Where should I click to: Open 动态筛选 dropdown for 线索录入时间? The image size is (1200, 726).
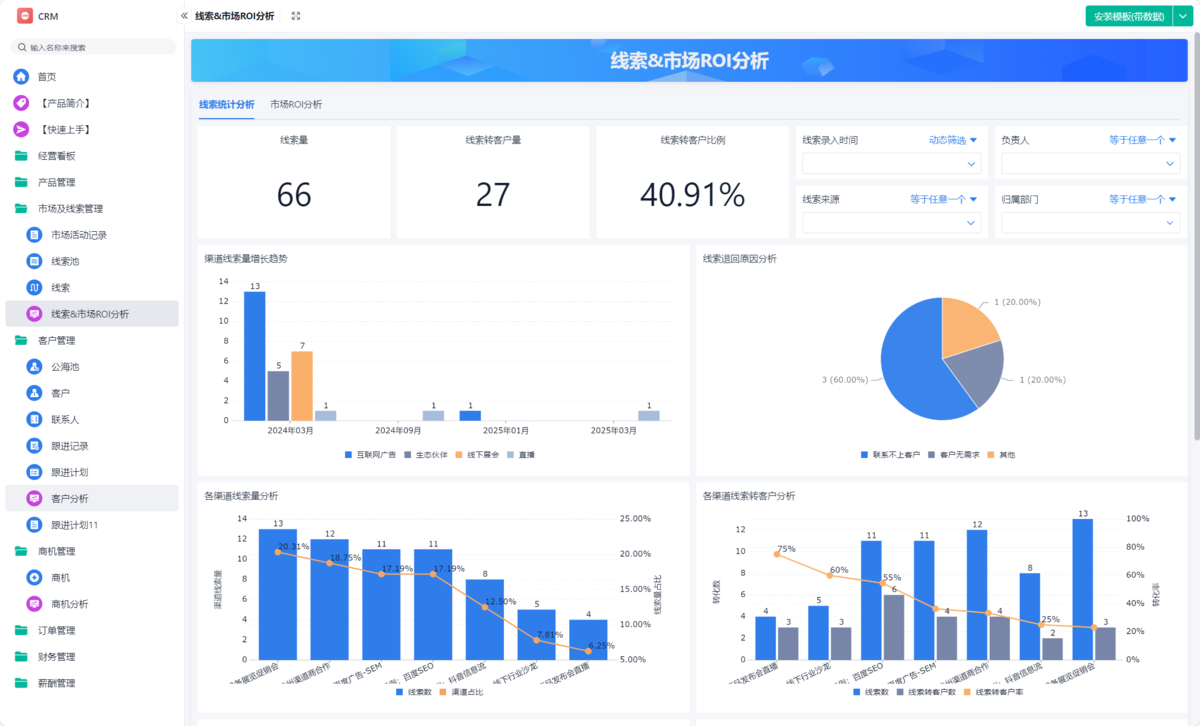point(953,140)
